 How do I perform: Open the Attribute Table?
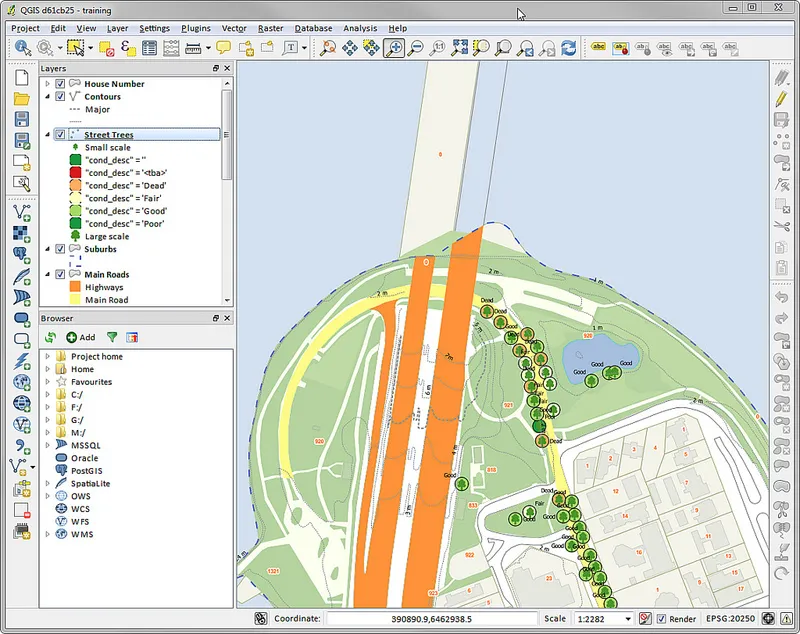[x=149, y=47]
